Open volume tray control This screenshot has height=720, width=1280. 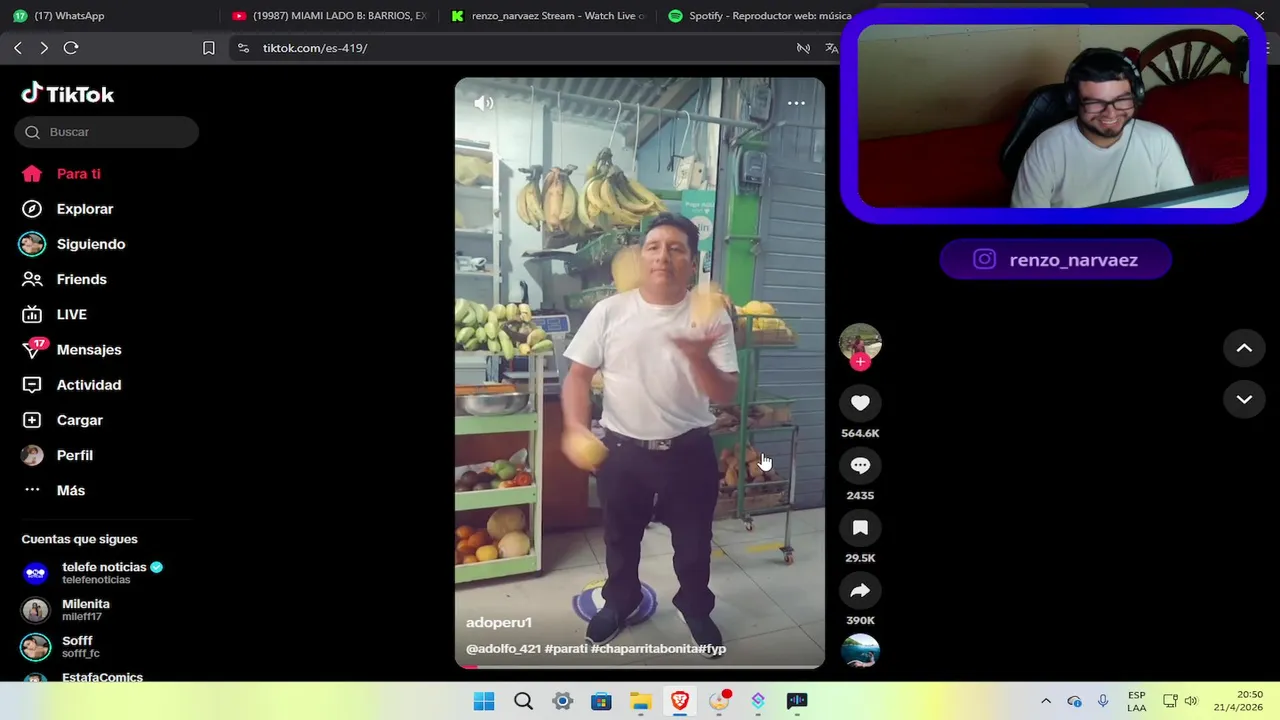point(1191,701)
